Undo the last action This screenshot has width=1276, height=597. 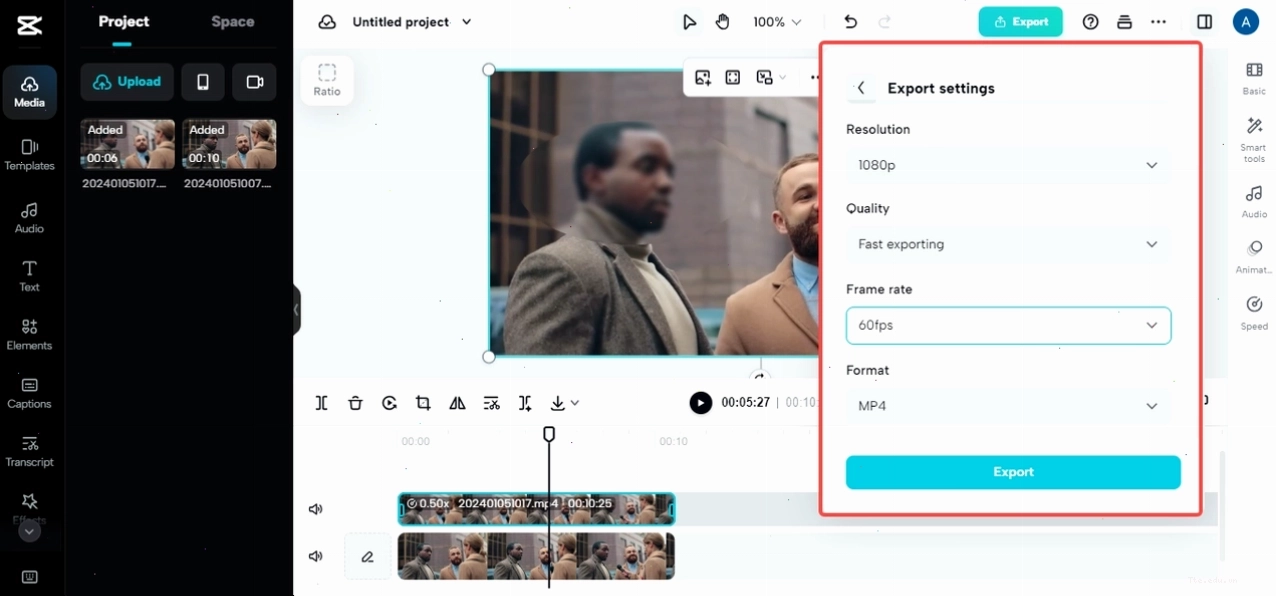pos(850,22)
